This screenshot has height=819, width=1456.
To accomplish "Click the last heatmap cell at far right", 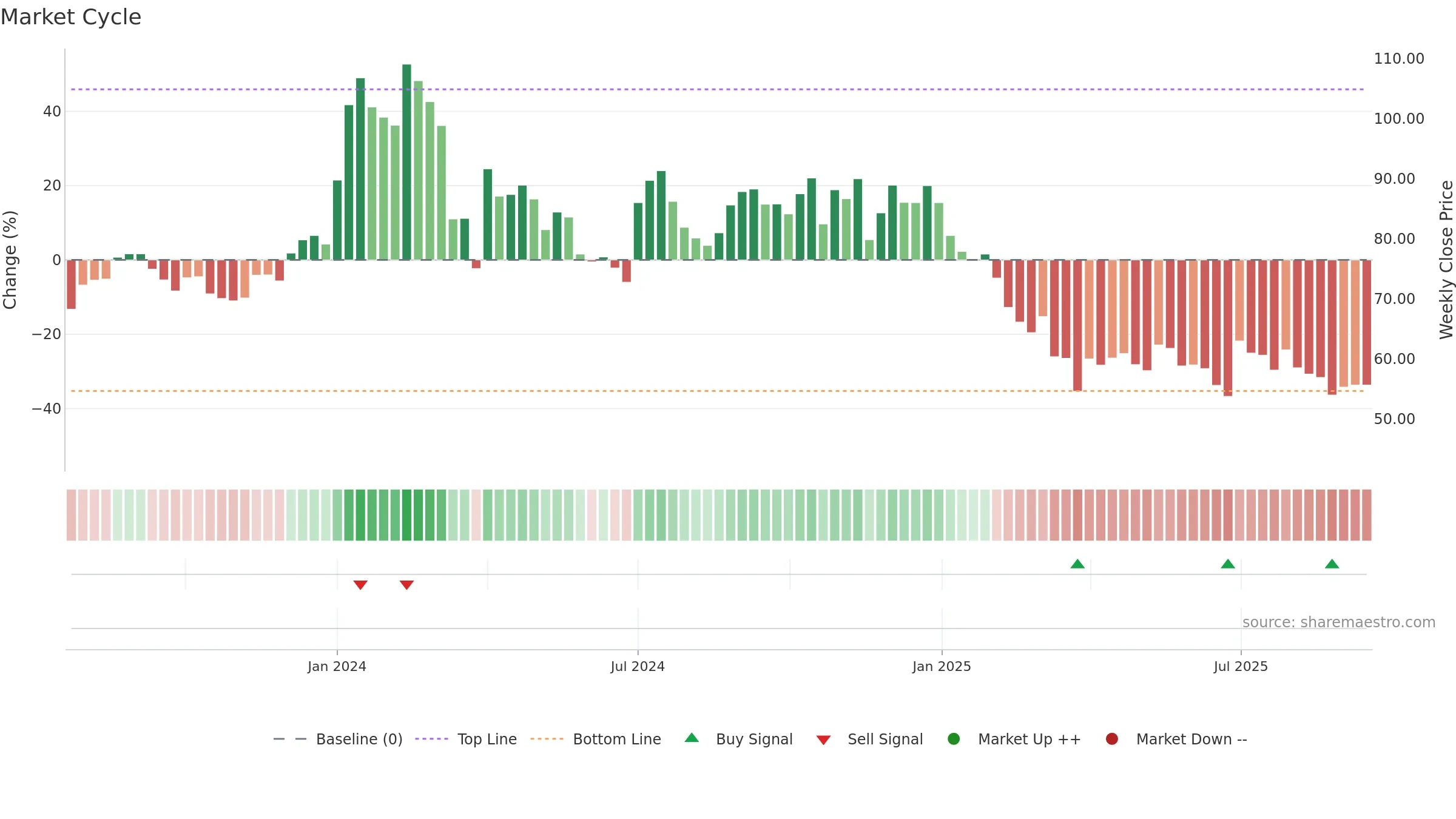I will (1367, 515).
